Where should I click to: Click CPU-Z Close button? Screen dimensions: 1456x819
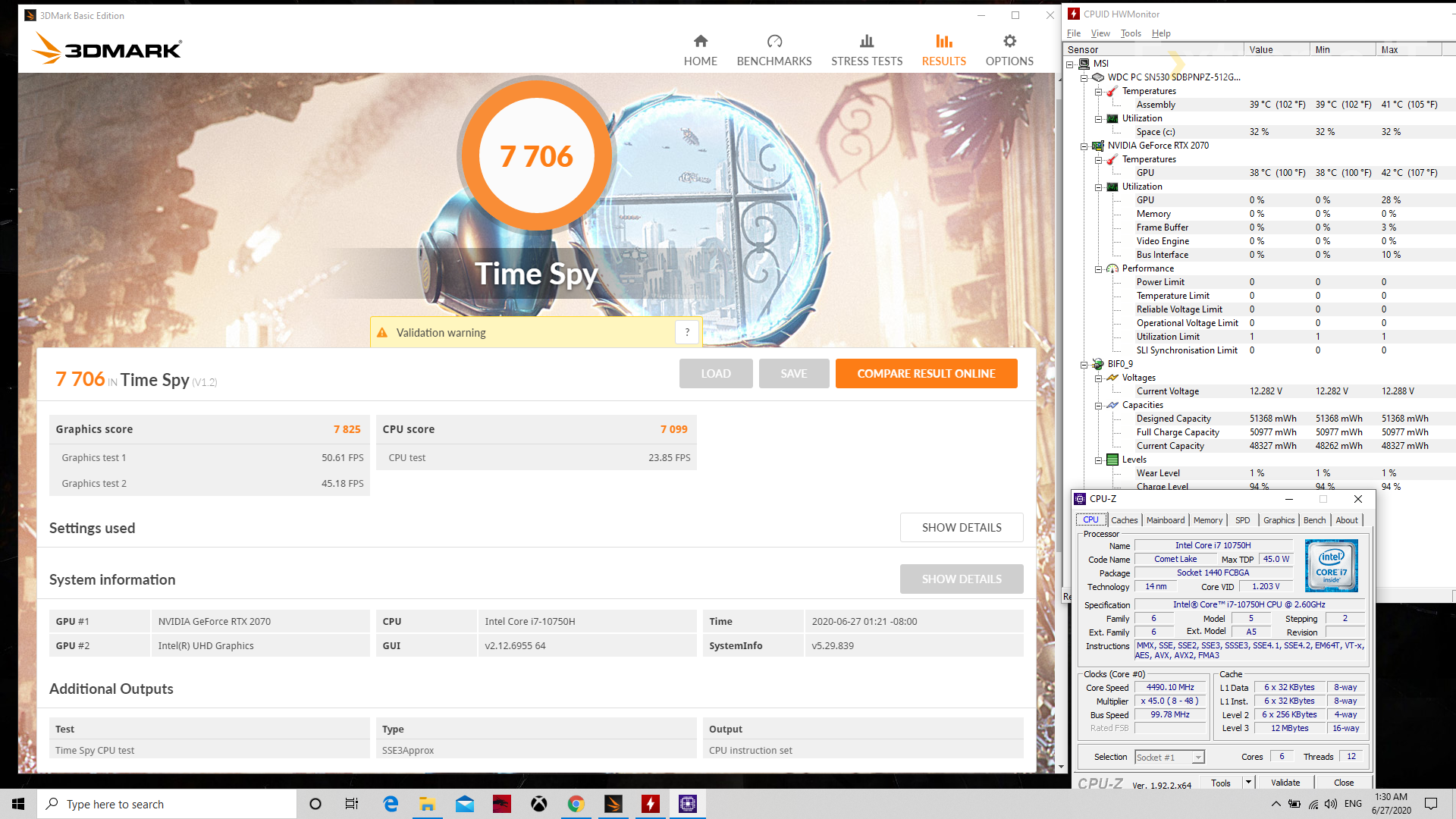pyautogui.click(x=1344, y=783)
